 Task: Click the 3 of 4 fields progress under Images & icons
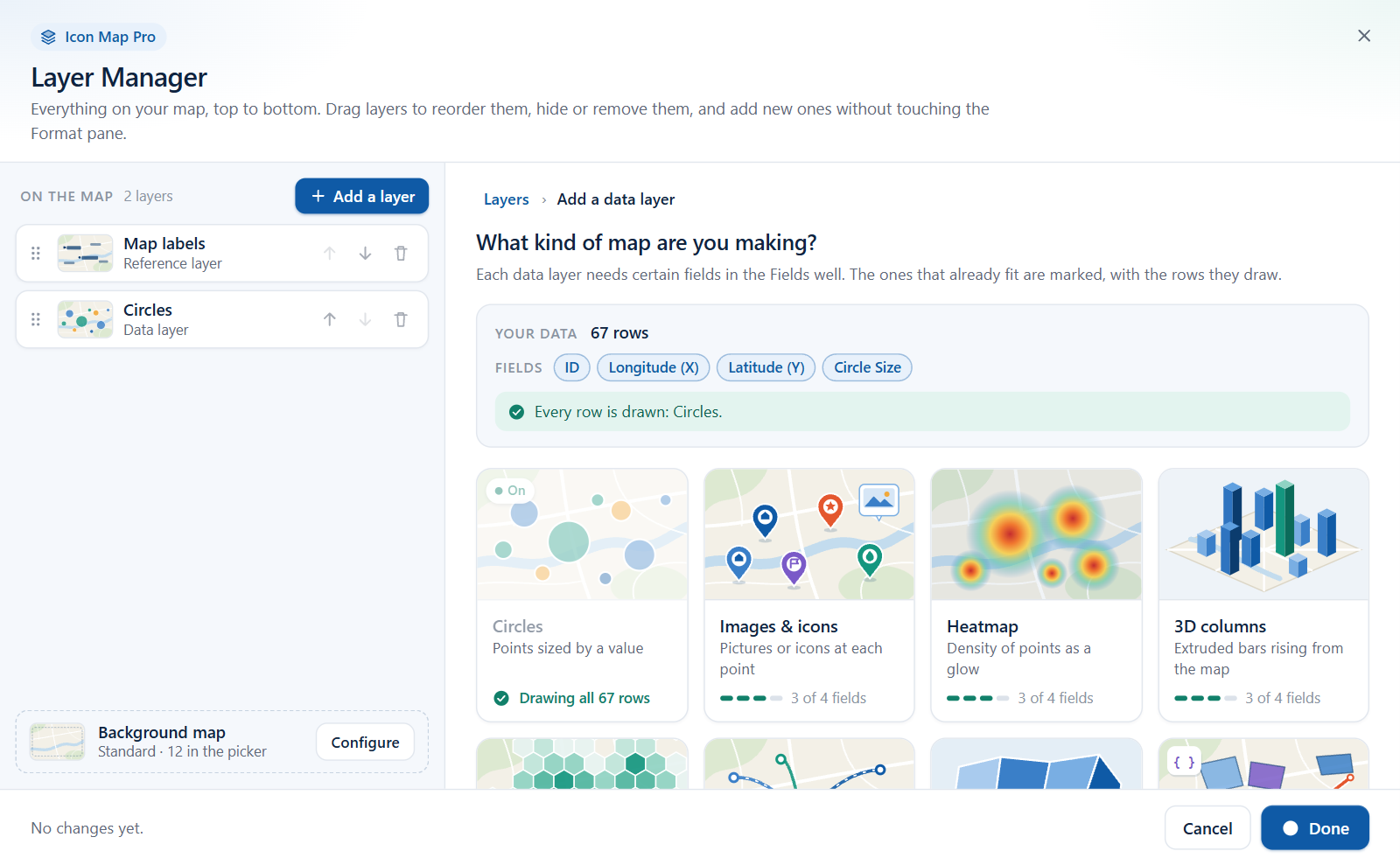793,698
